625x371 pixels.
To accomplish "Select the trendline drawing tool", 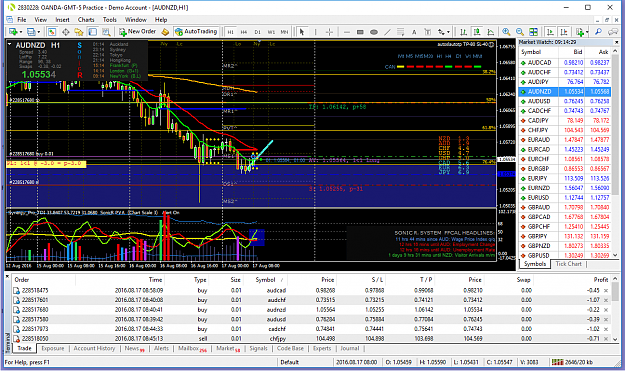I will [x=387, y=32].
